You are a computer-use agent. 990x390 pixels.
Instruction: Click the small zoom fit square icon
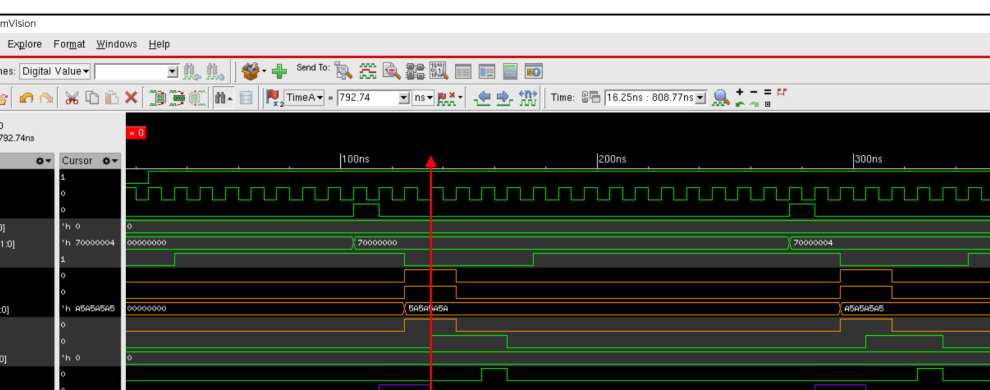768,104
